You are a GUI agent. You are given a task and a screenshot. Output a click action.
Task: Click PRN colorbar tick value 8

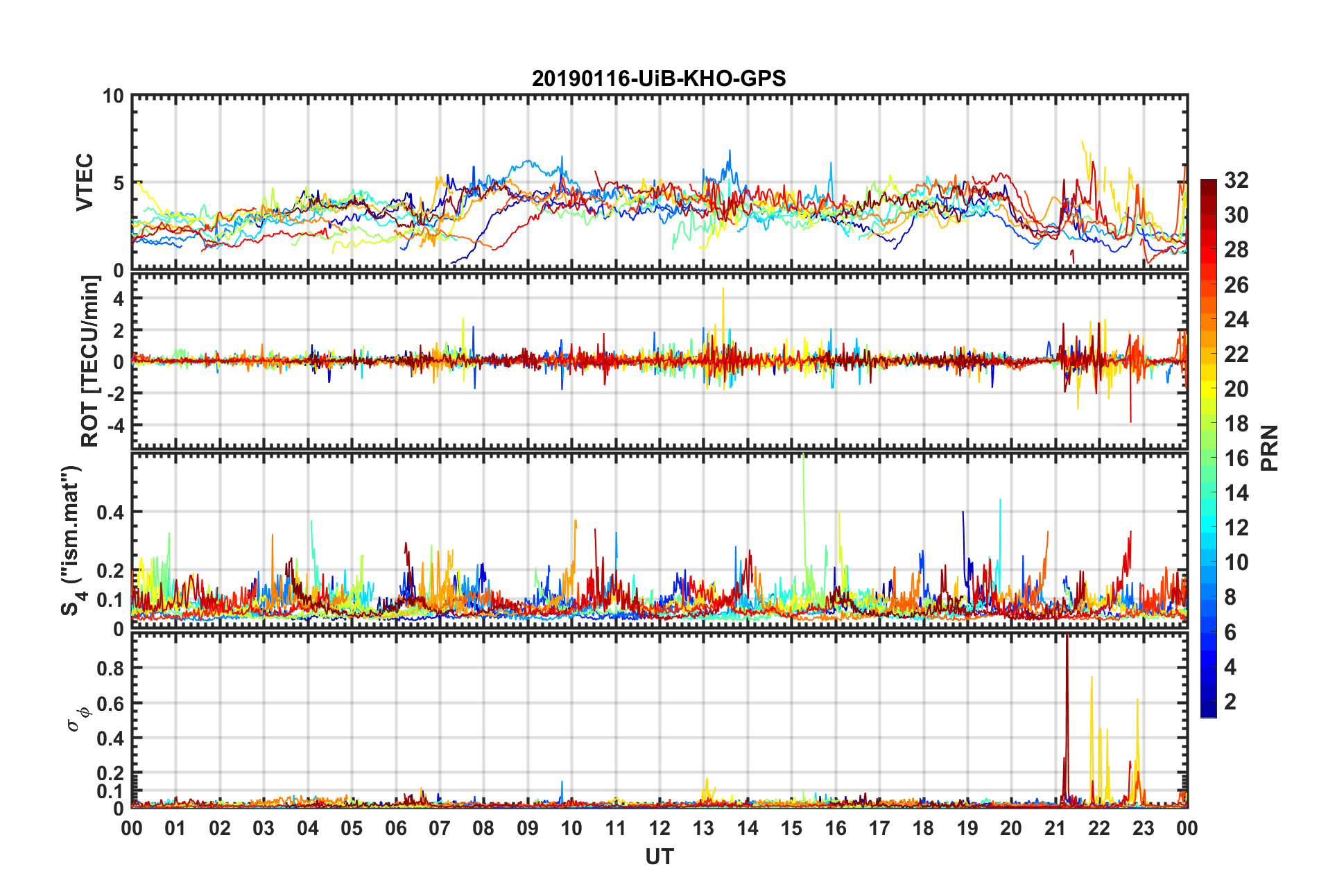pyautogui.click(x=1230, y=597)
